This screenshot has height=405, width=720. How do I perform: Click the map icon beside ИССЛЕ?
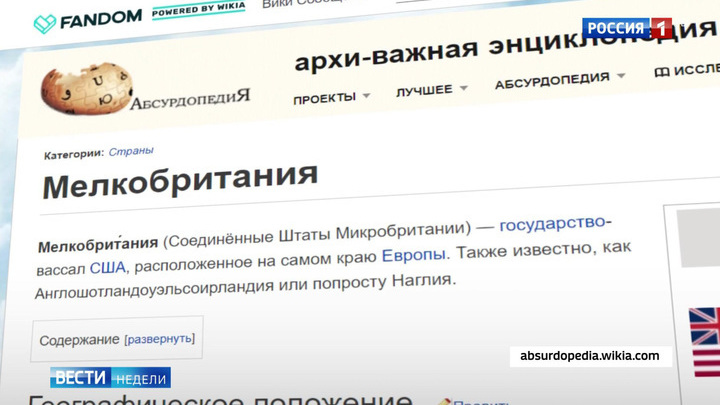661,72
